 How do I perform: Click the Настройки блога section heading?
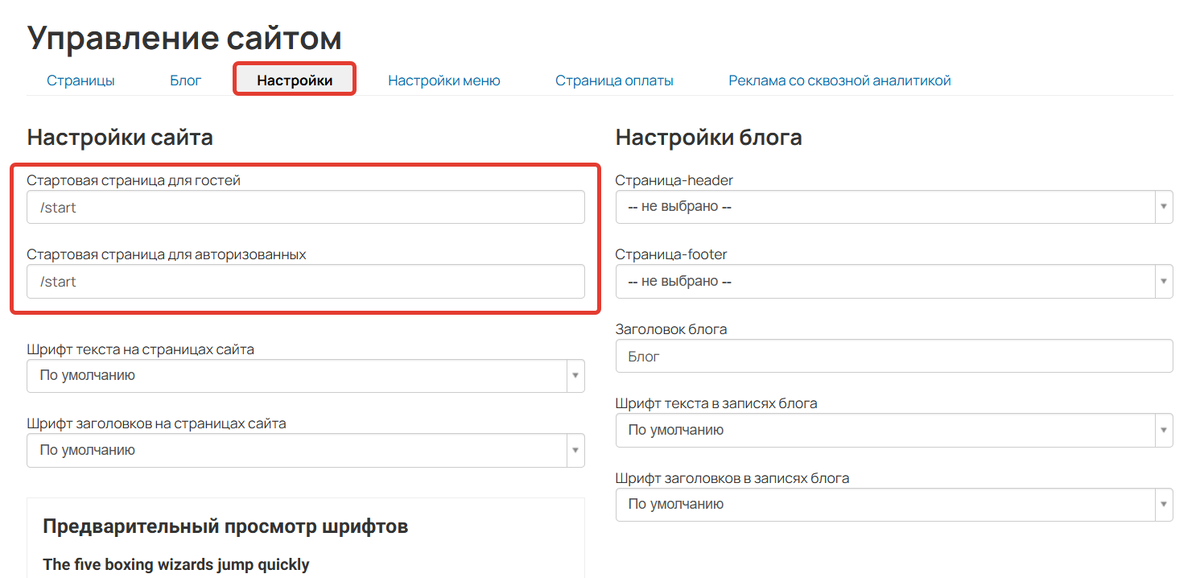pos(709,138)
